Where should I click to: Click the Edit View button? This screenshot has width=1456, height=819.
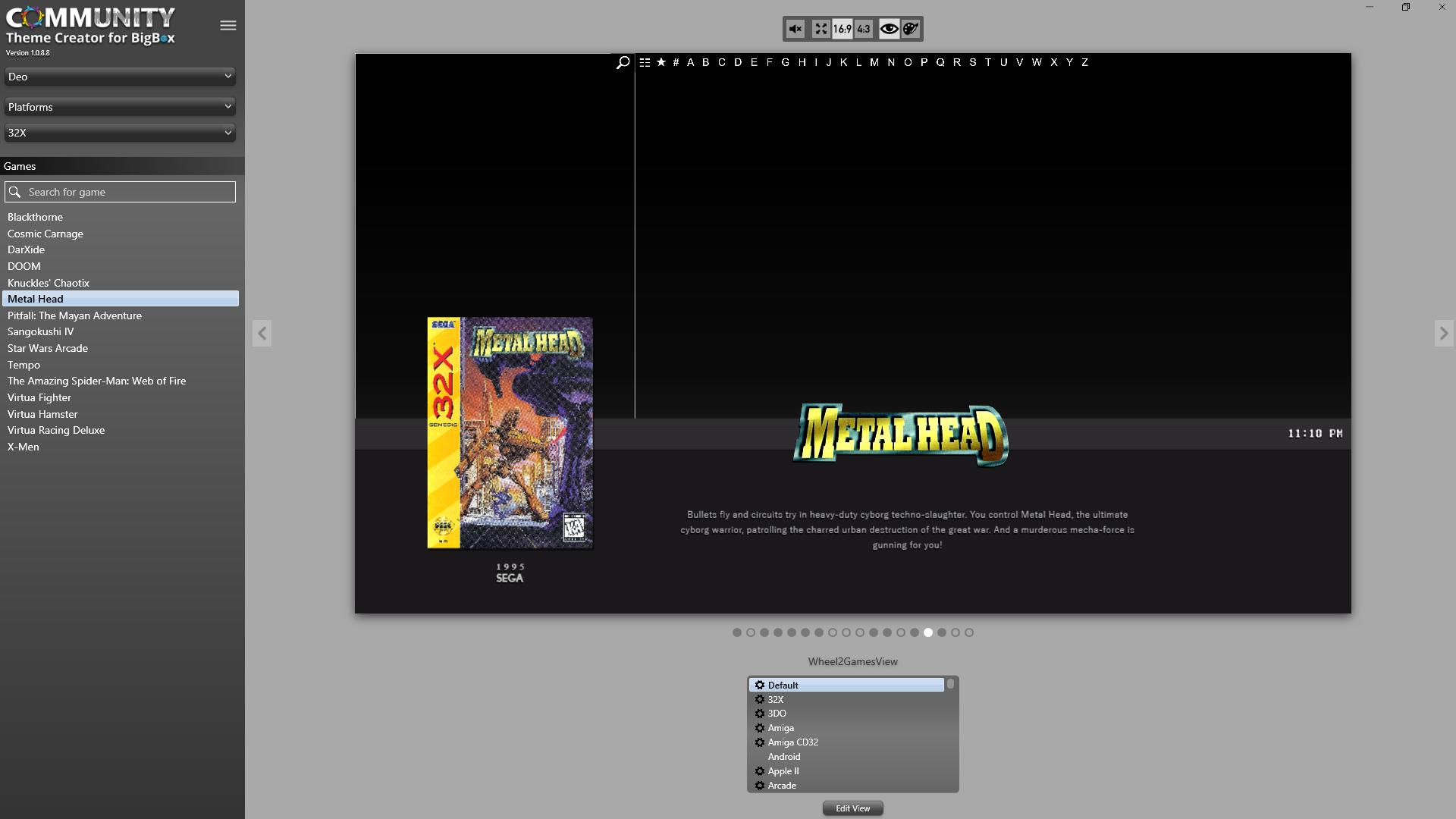pos(853,808)
